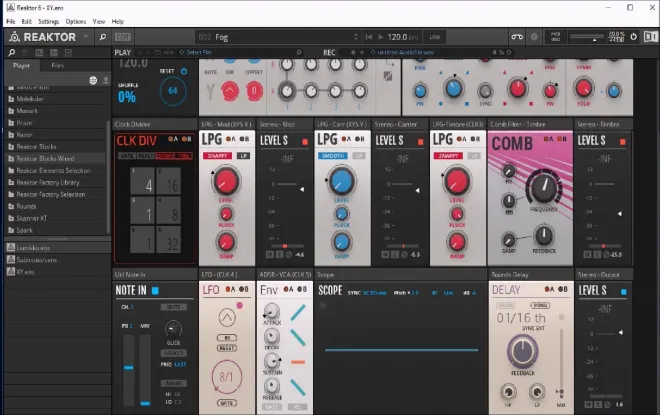Open the File menu
Viewport: 660px width, 415px height.
(x=11, y=21)
